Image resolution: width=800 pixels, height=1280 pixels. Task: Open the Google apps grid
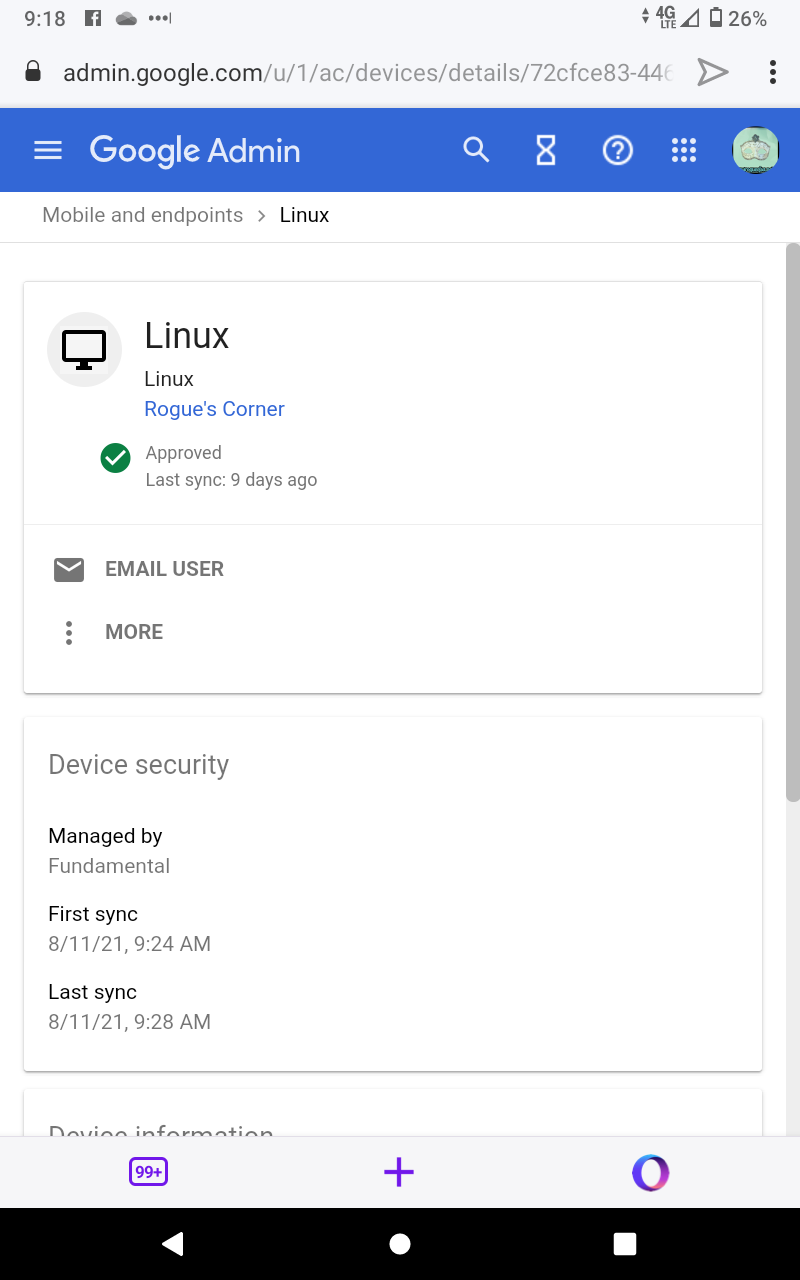coord(684,150)
